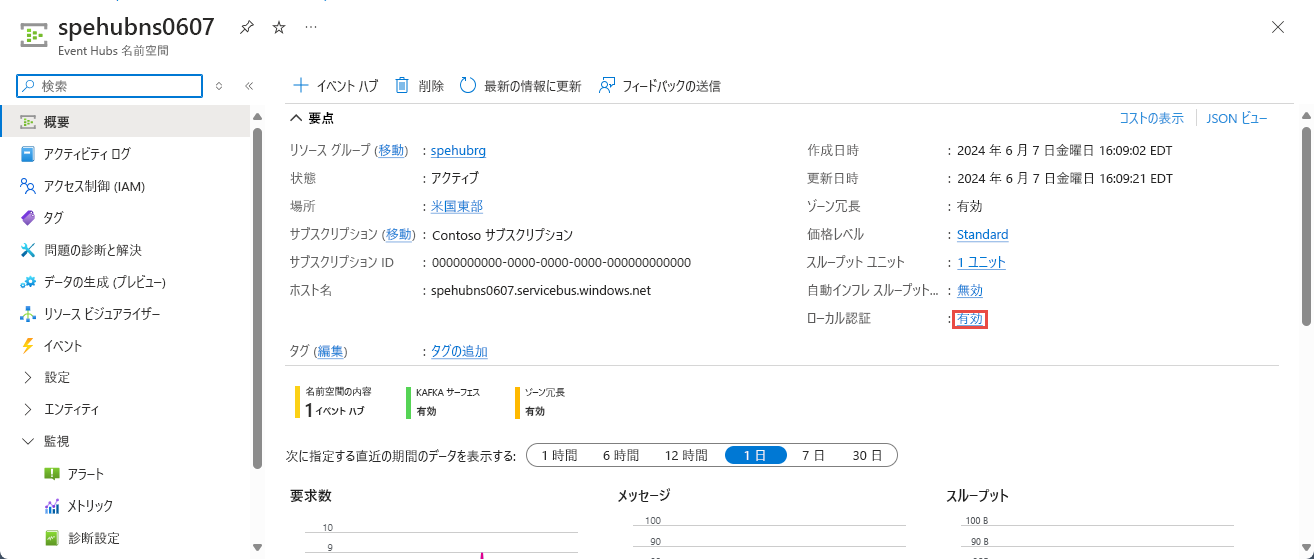Click the メトリック chart icon
This screenshot has width=1314, height=559.
coord(52,506)
